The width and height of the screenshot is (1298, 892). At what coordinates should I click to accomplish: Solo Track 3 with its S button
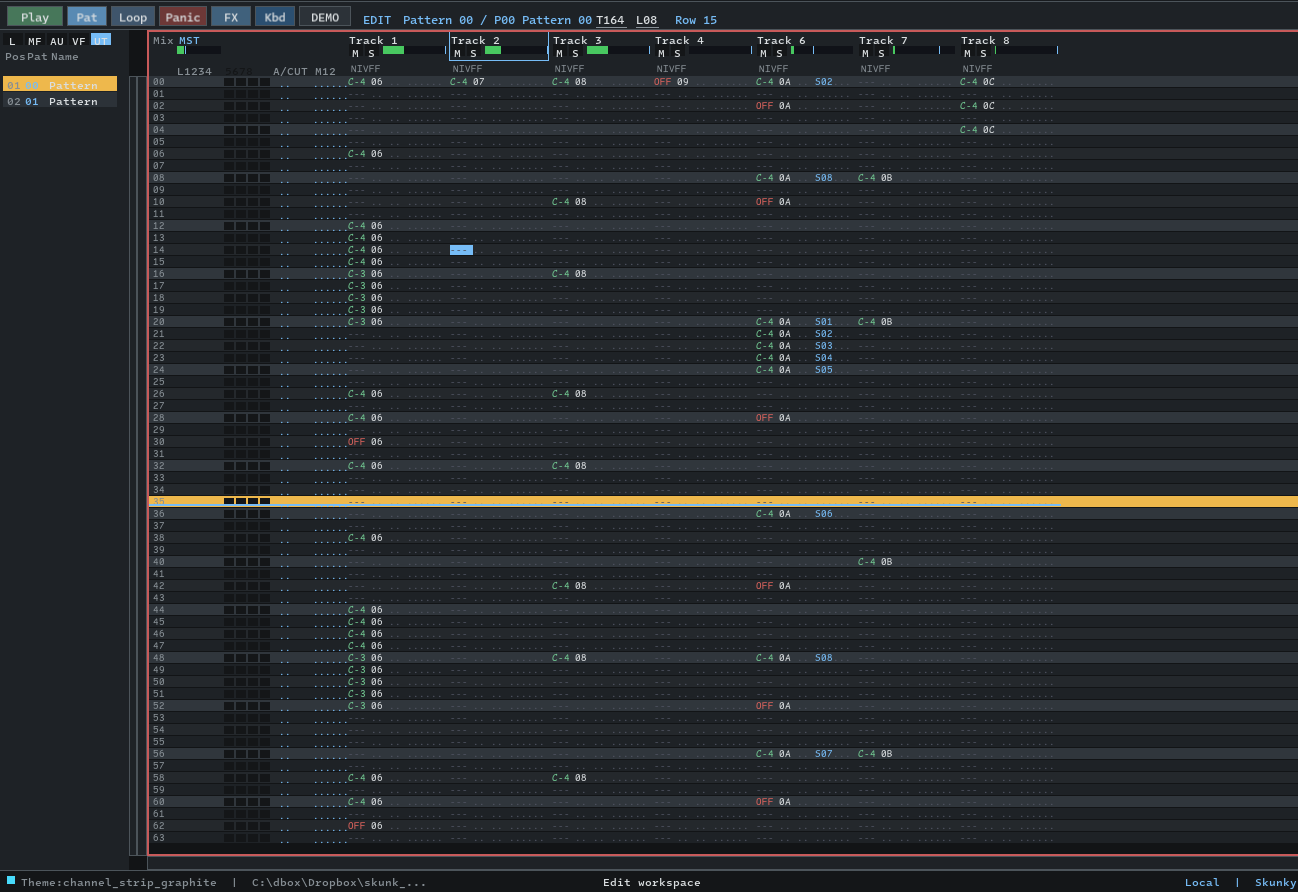[575, 53]
